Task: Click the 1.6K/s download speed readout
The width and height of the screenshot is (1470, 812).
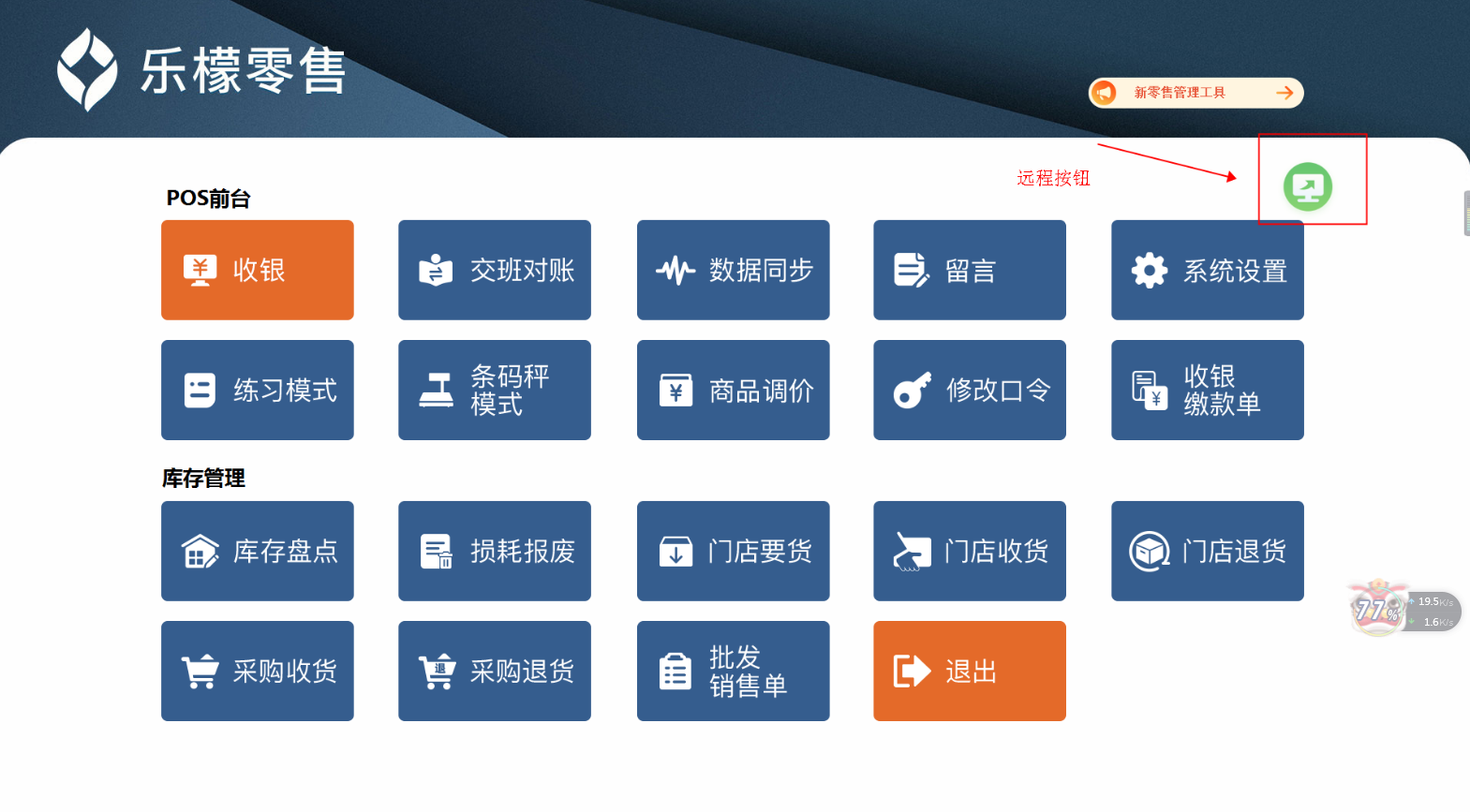Action: click(1437, 622)
